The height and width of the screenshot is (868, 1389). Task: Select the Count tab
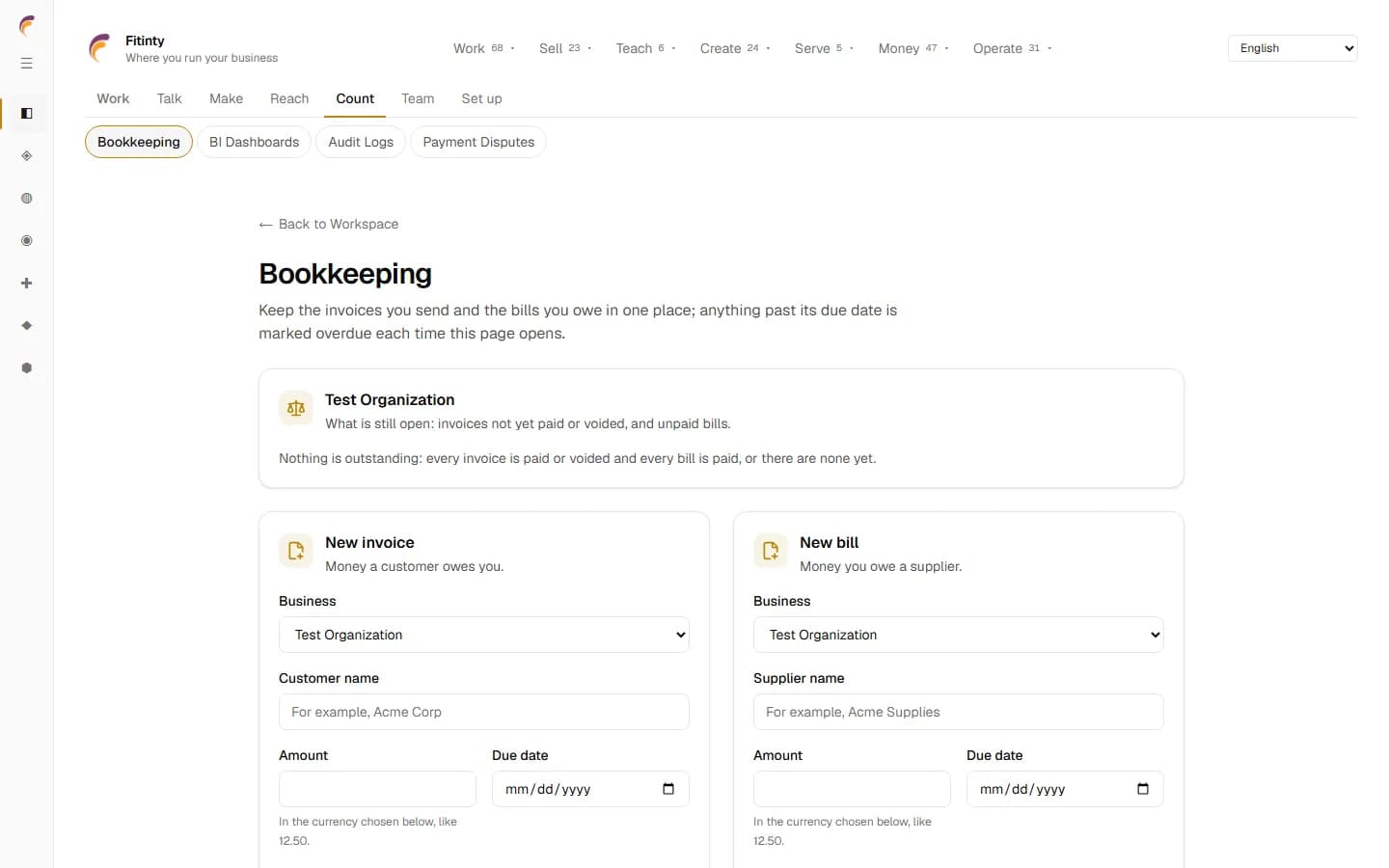pos(355,98)
